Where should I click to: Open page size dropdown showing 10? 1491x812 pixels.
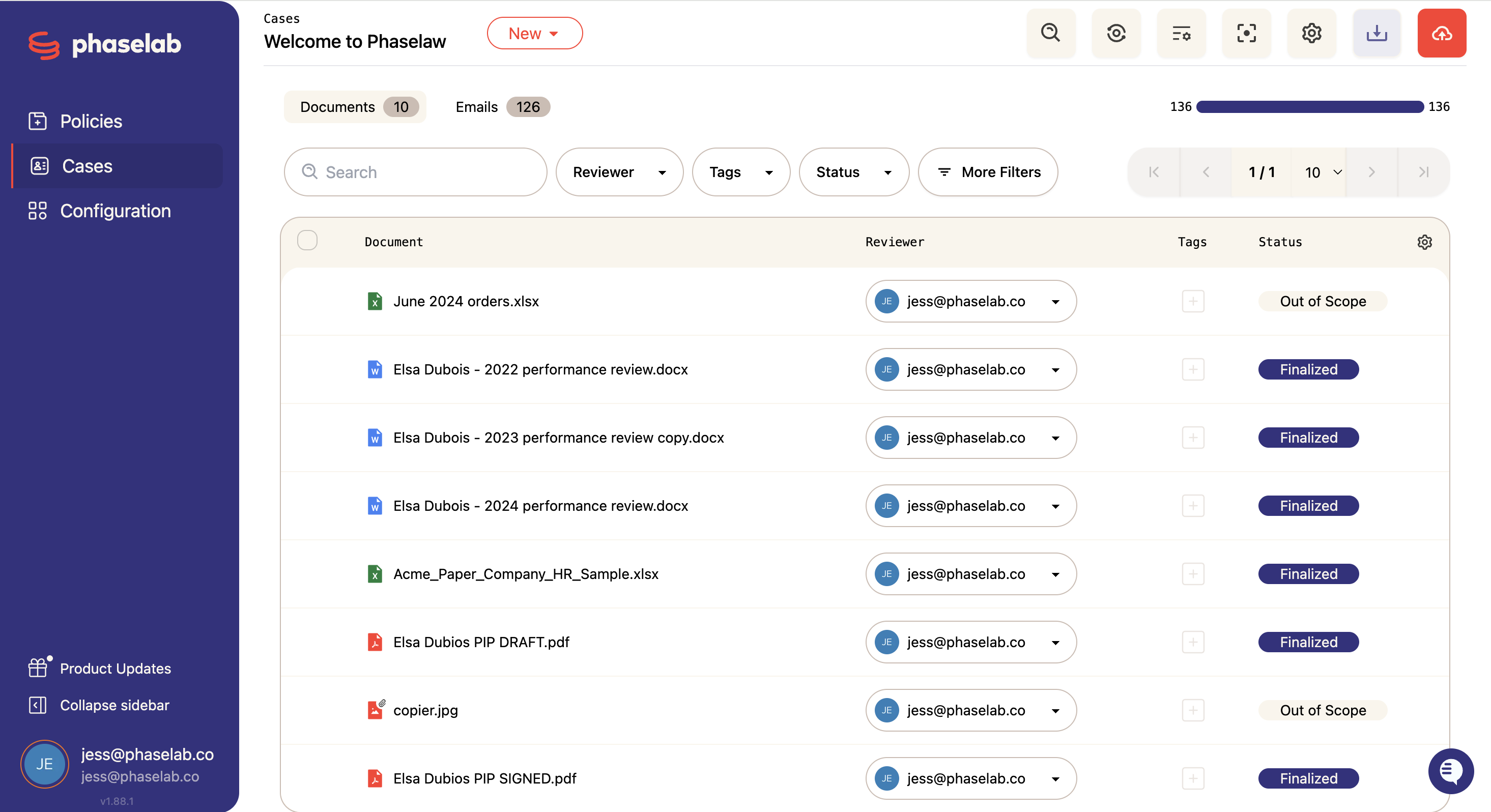pyautogui.click(x=1323, y=172)
